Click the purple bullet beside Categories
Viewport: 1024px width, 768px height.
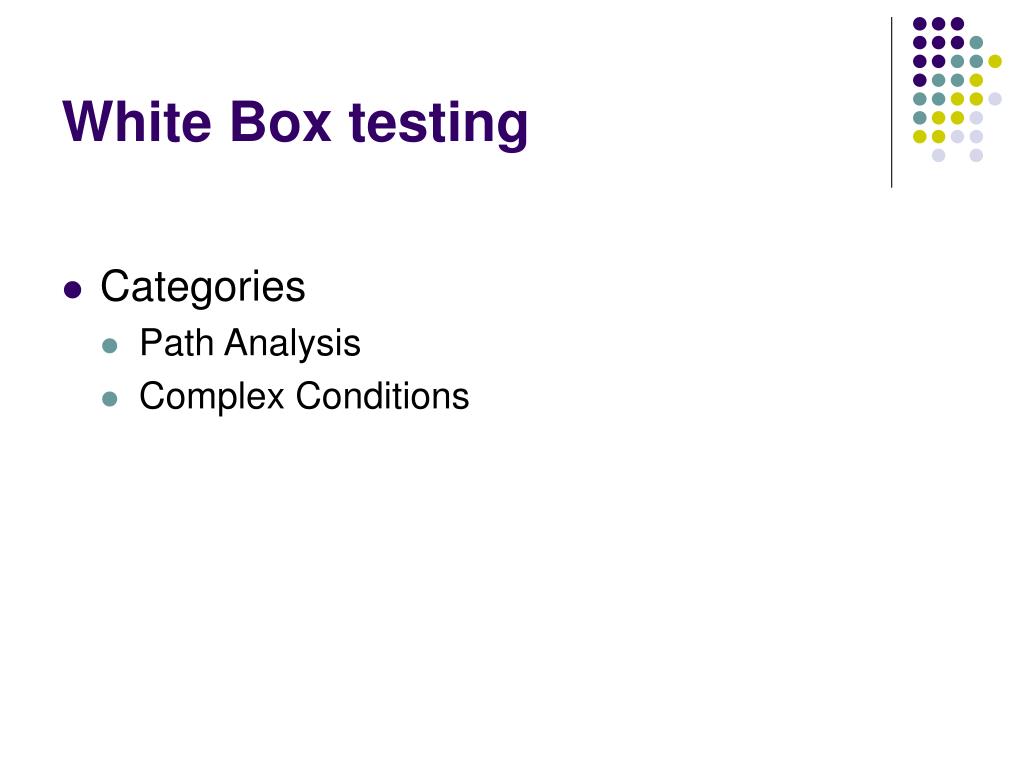point(73,289)
